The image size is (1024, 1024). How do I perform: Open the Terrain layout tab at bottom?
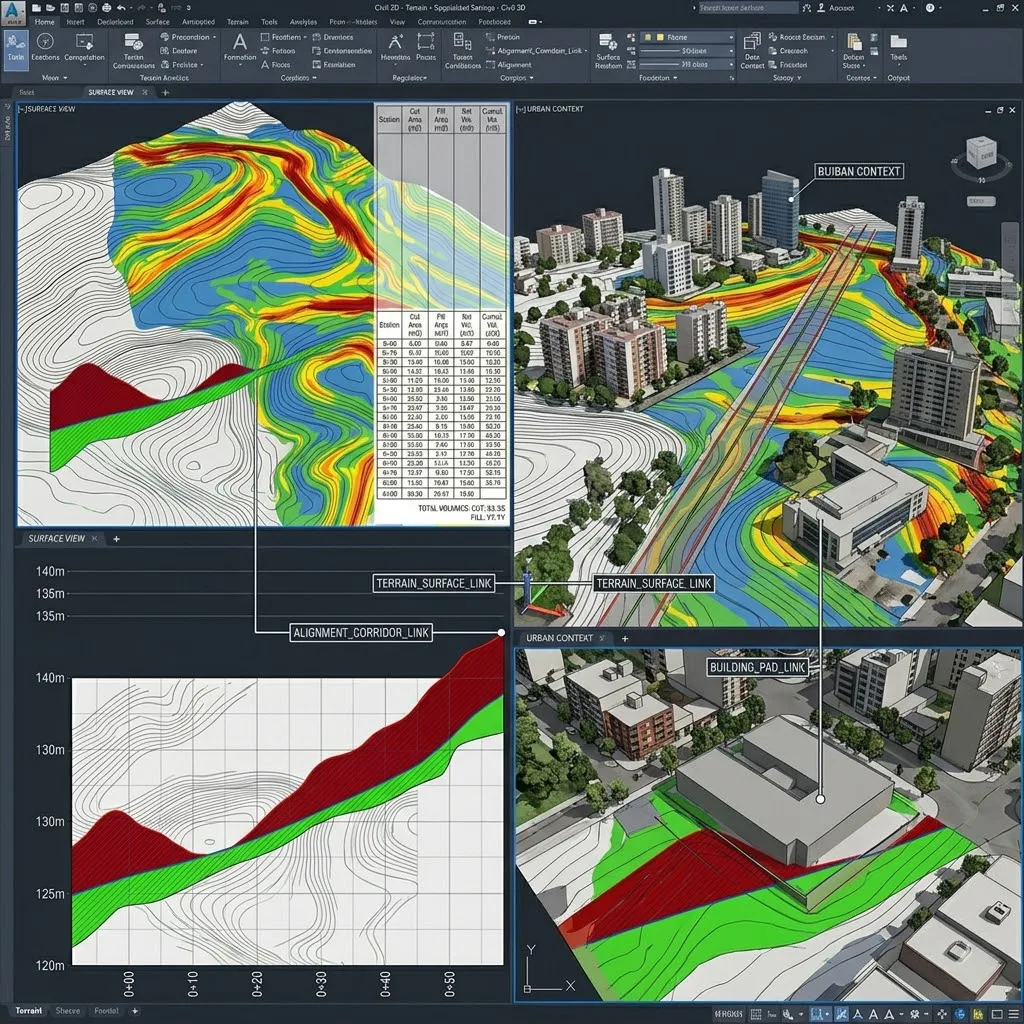coord(30,1011)
